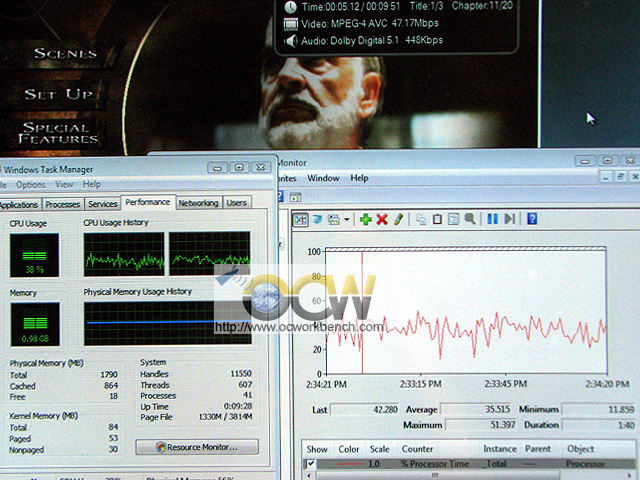Click Scenes in the movie menu
The width and height of the screenshot is (640, 480).
(x=65, y=53)
